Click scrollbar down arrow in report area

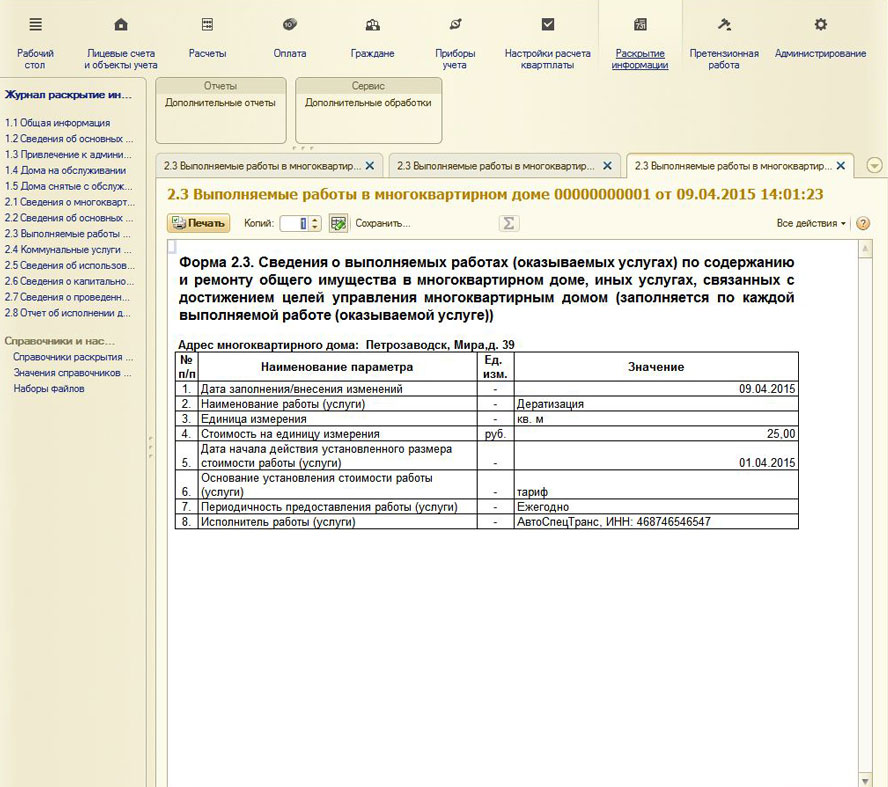865,780
